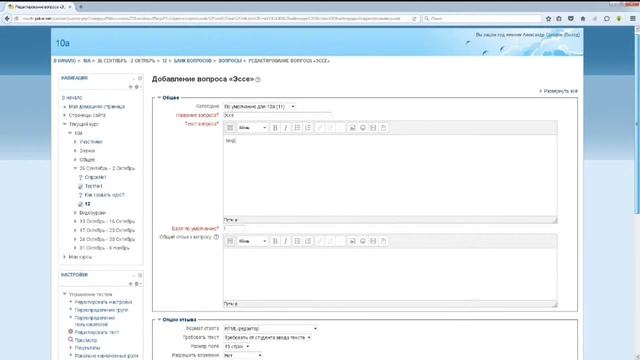Click Развернуть всё link

click(x=559, y=91)
